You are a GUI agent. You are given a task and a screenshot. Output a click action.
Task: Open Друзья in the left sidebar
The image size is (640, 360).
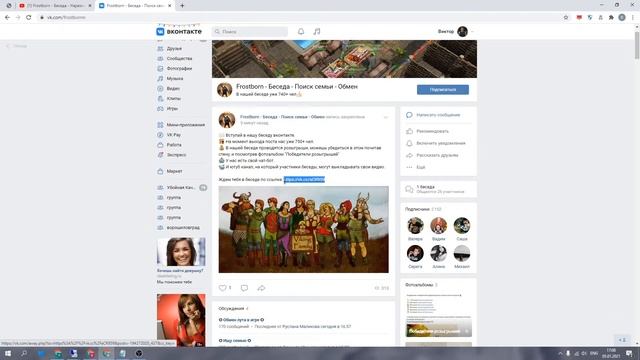(x=174, y=49)
